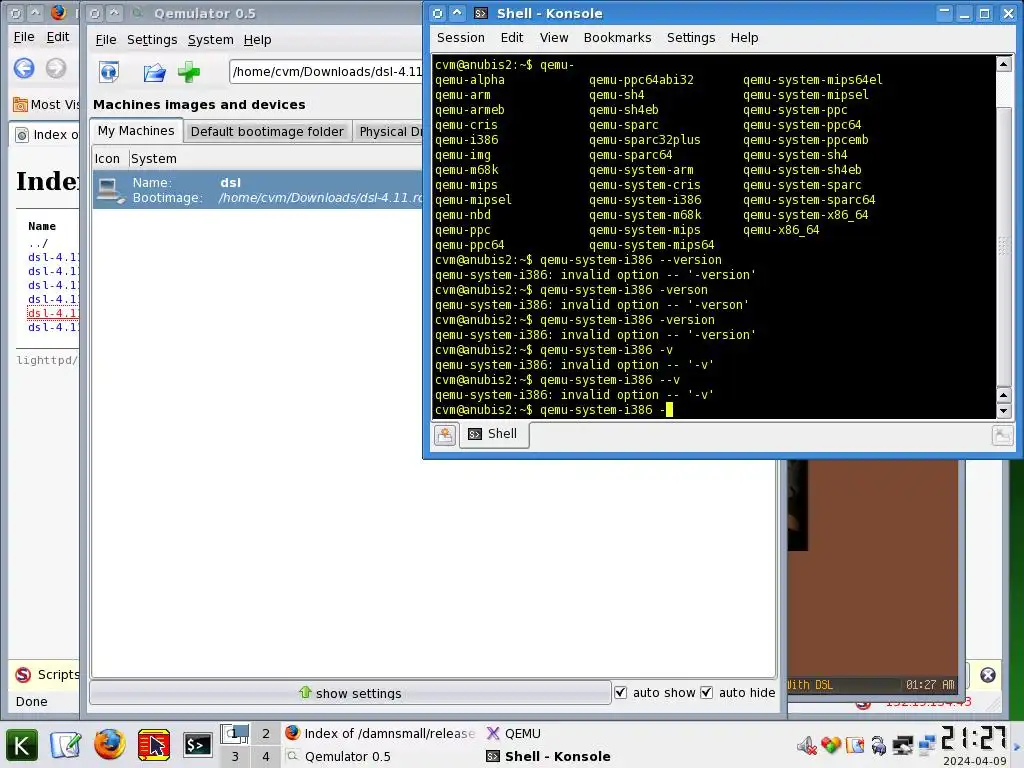This screenshot has width=1024, height=768.
Task: Switch to virtual desktop 1 in pager
Action: (x=235, y=733)
